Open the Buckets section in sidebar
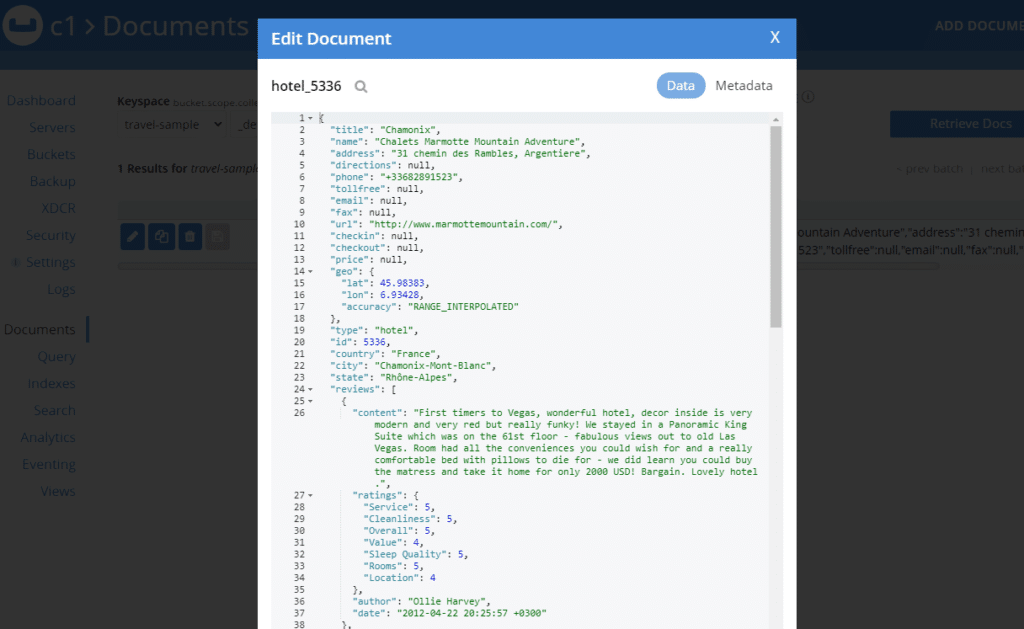 pyautogui.click(x=51, y=154)
